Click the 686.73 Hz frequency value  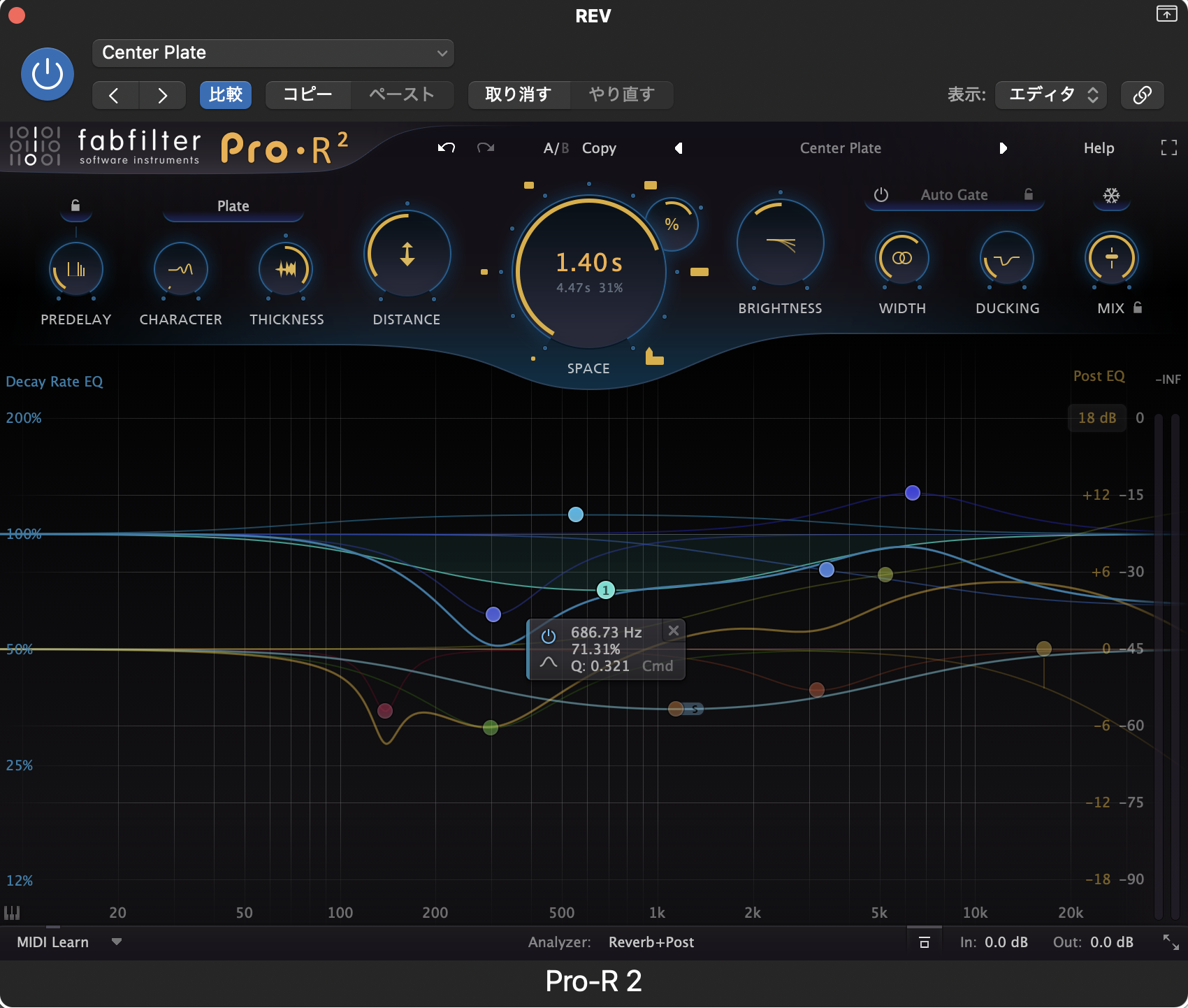pos(606,633)
